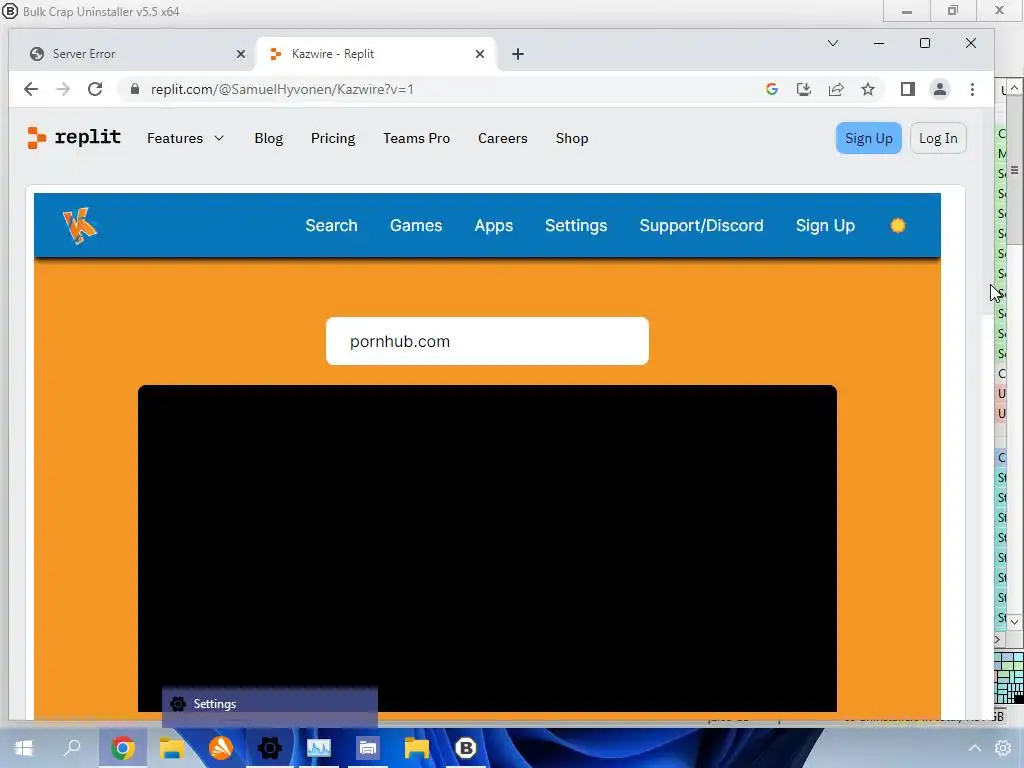1024x768 pixels.
Task: Click the install app icon in address bar
Action: coord(804,89)
